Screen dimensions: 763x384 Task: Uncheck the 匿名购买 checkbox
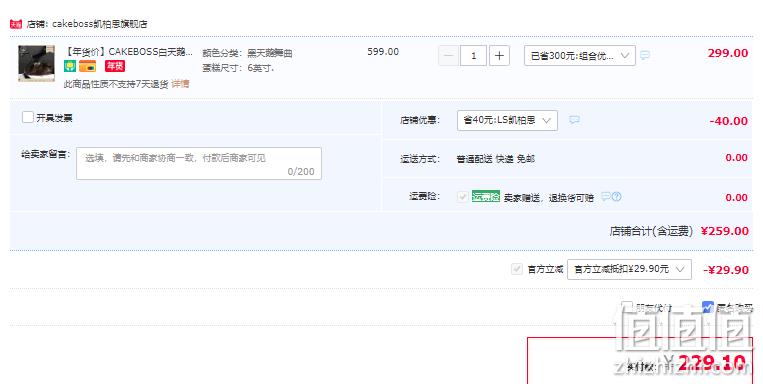708,307
